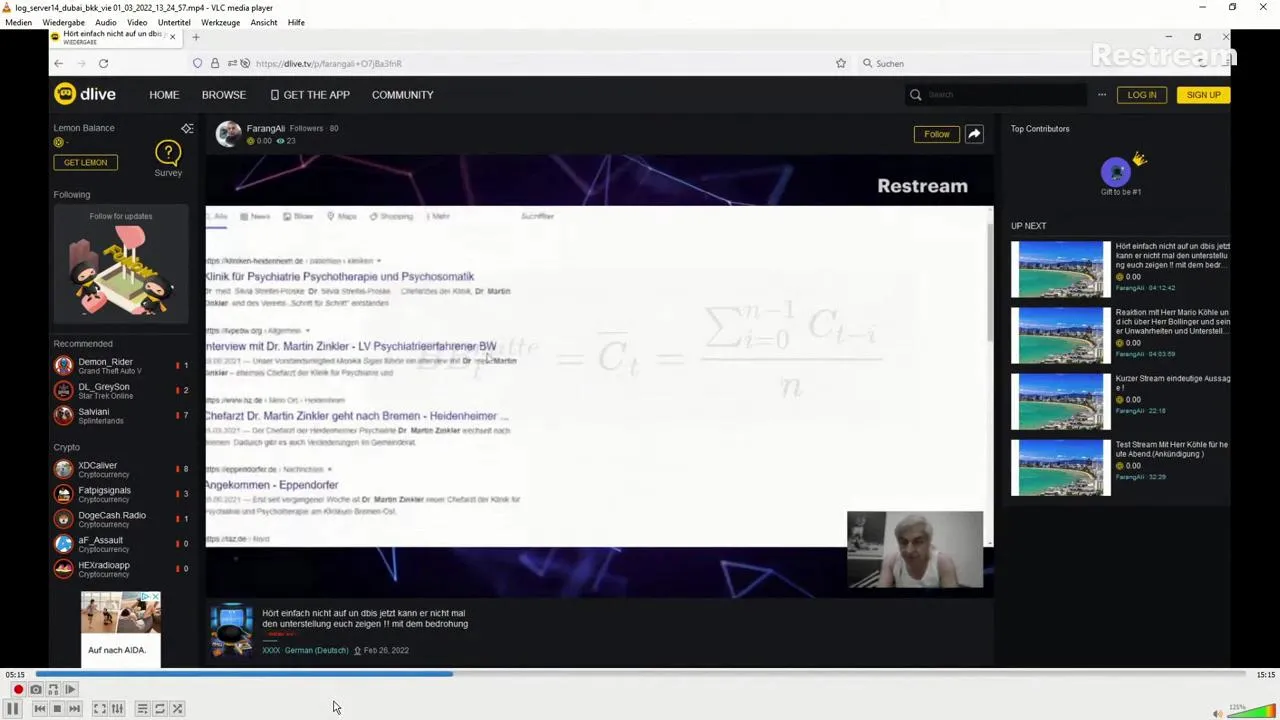Open DogeCash.Radio channel
The height and width of the screenshot is (720, 1280).
[120, 519]
